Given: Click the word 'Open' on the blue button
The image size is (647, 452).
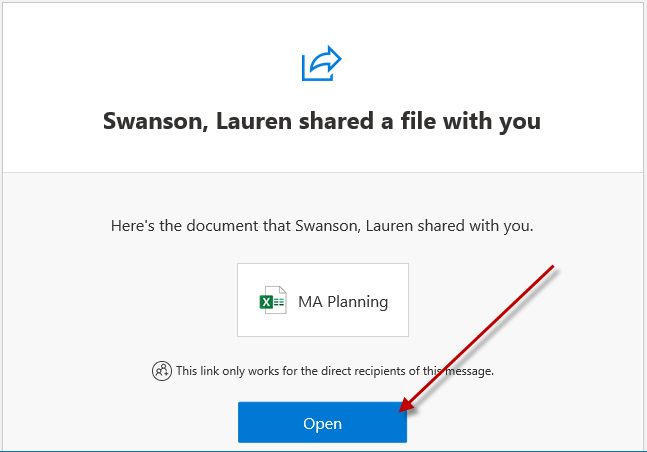Looking at the screenshot, I should tap(322, 424).
